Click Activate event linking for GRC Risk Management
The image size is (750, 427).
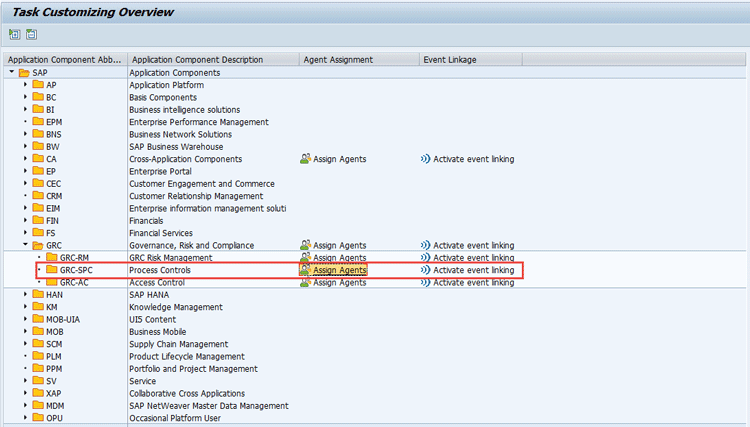[x=473, y=258]
